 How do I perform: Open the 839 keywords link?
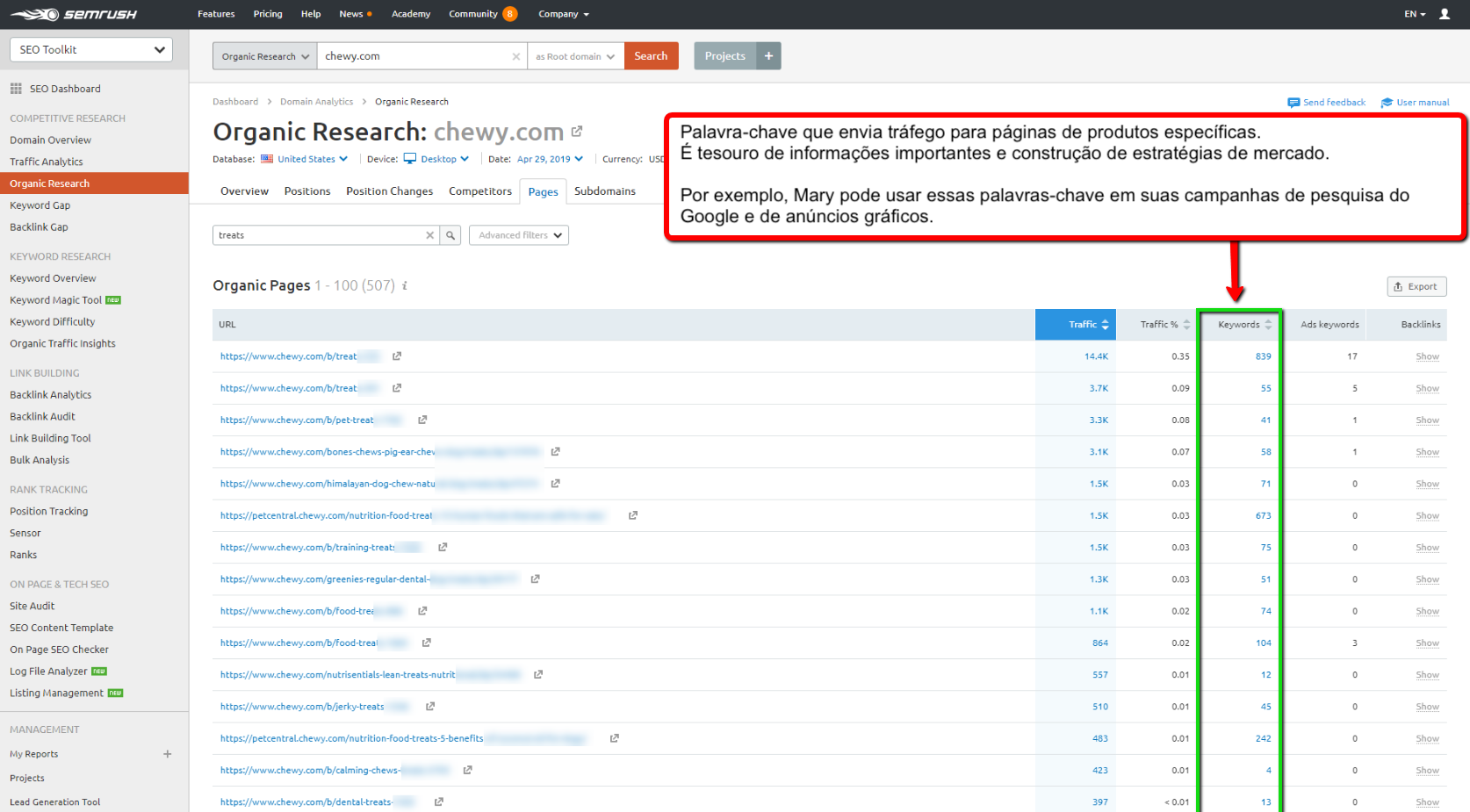point(1263,356)
